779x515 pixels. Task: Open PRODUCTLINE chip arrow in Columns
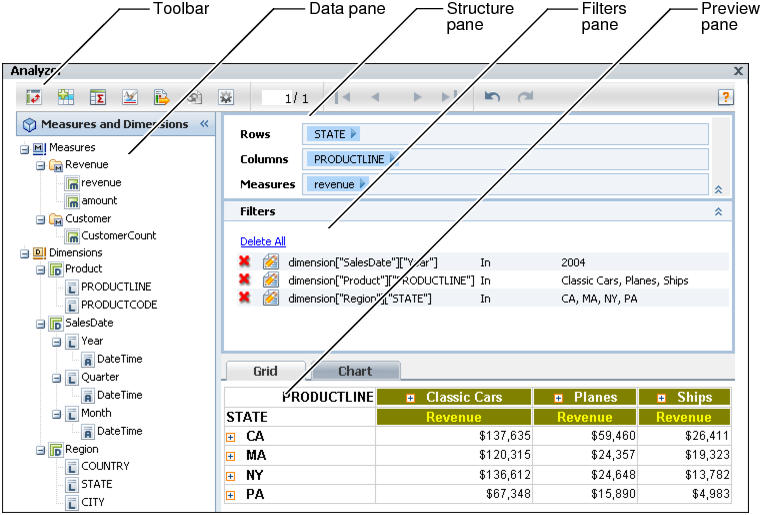[392, 159]
